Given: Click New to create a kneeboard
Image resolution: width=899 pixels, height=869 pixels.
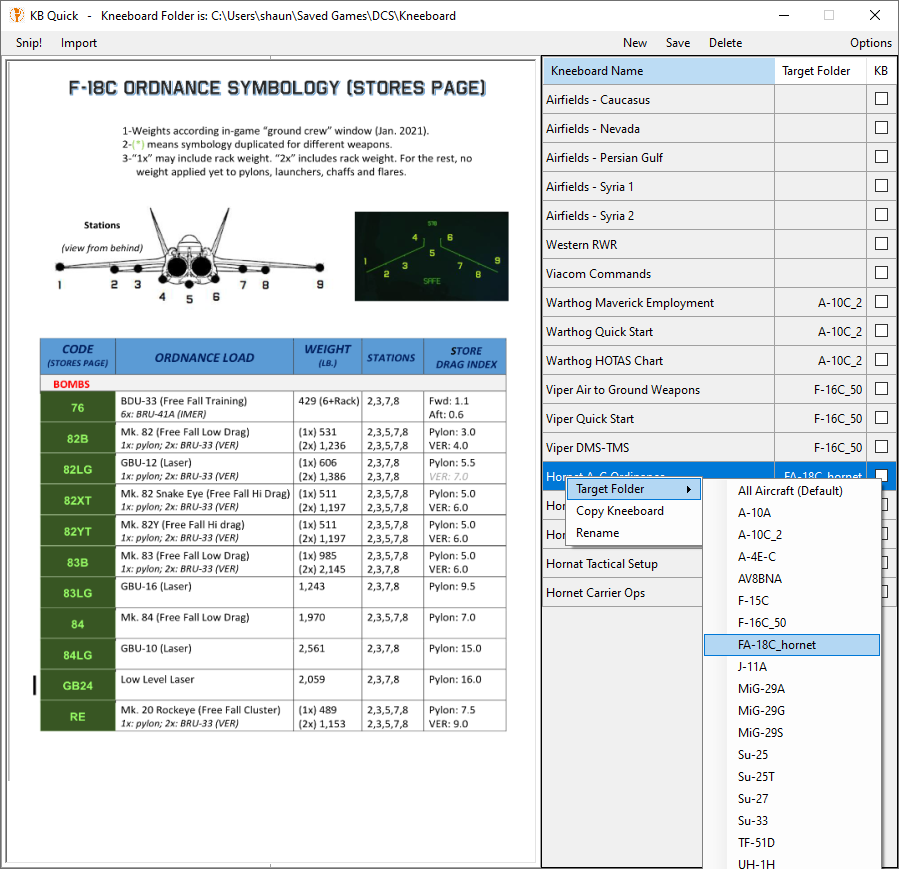Looking at the screenshot, I should pos(635,43).
